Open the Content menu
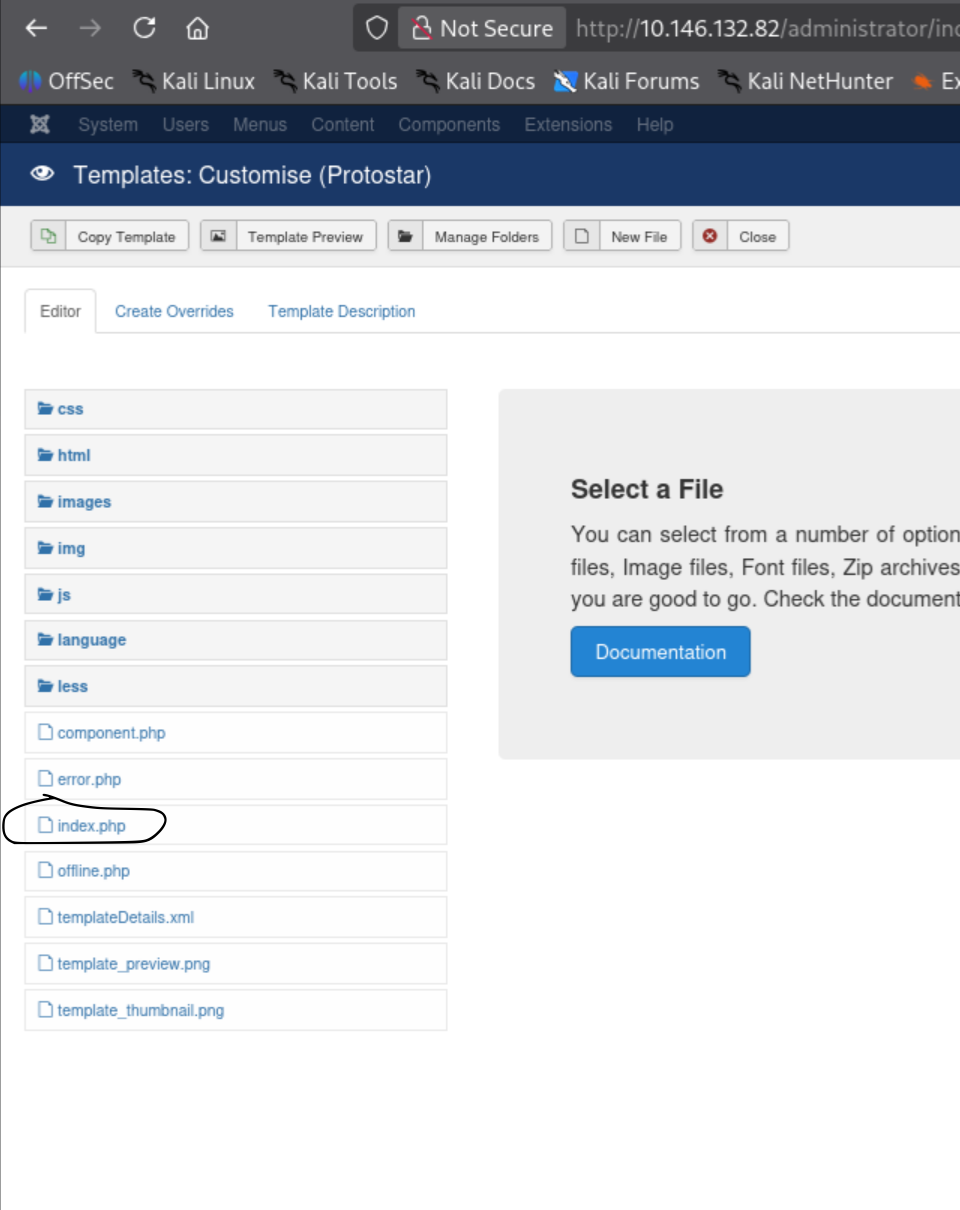Image resolution: width=960 pixels, height=1210 pixels. point(343,125)
